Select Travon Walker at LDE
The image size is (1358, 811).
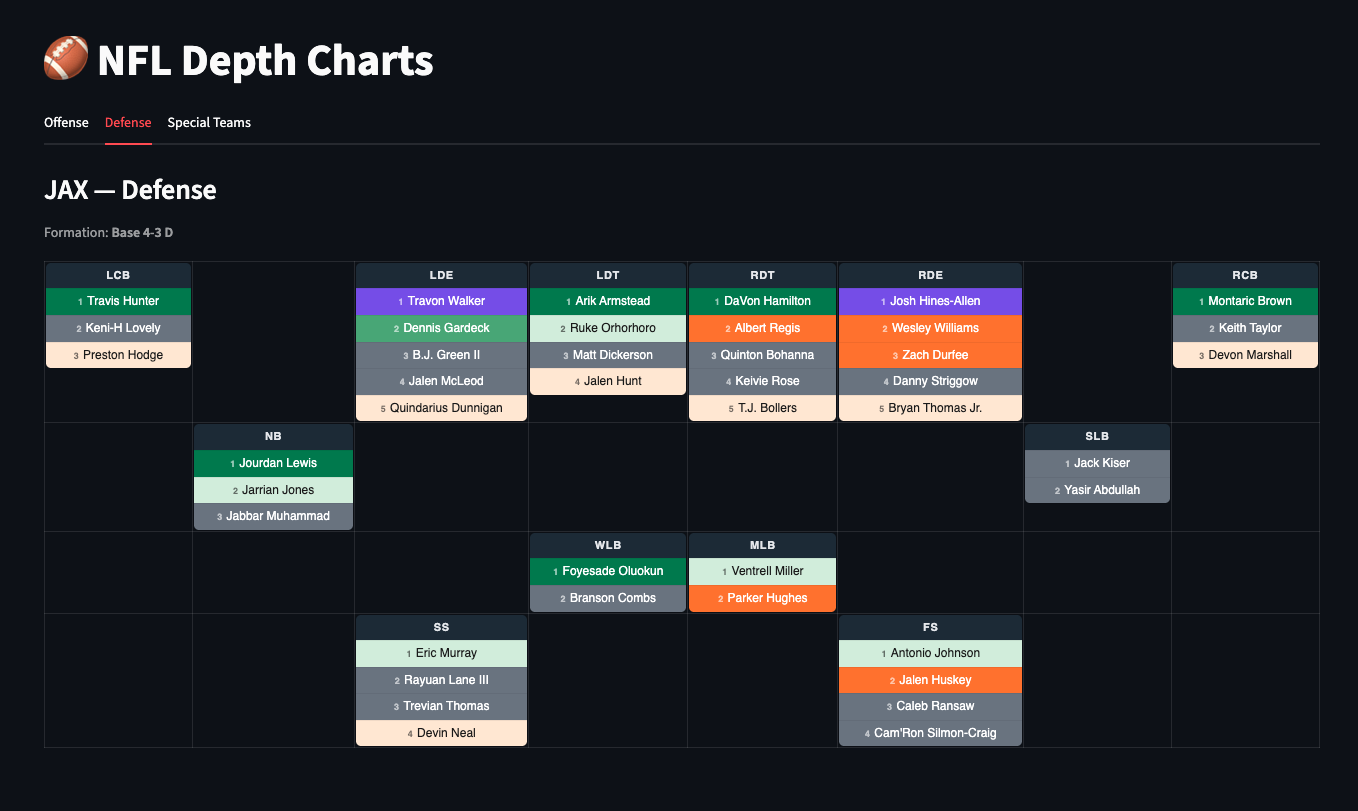(x=441, y=301)
